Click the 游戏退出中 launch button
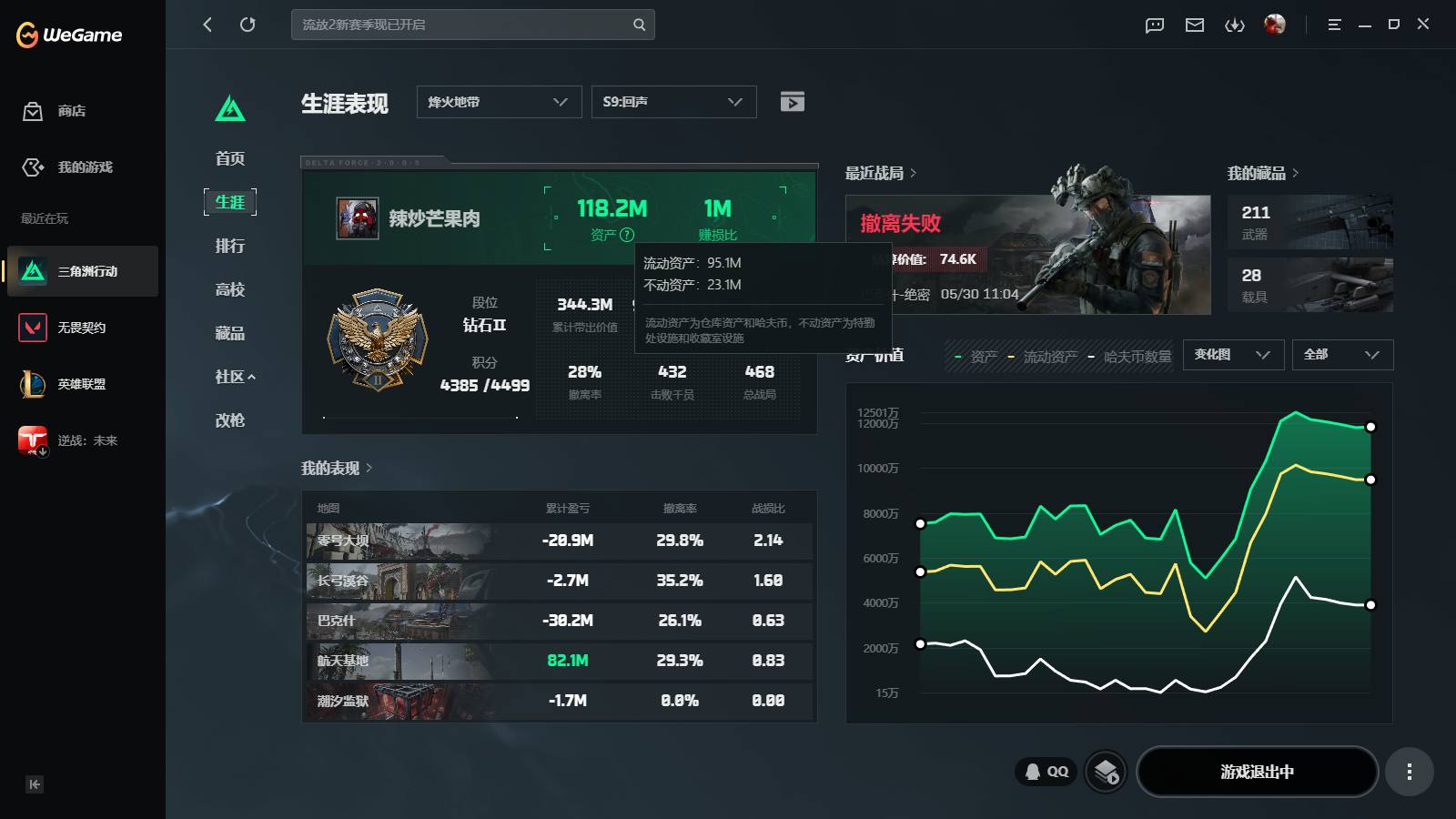Image resolution: width=1456 pixels, height=819 pixels. click(1257, 772)
